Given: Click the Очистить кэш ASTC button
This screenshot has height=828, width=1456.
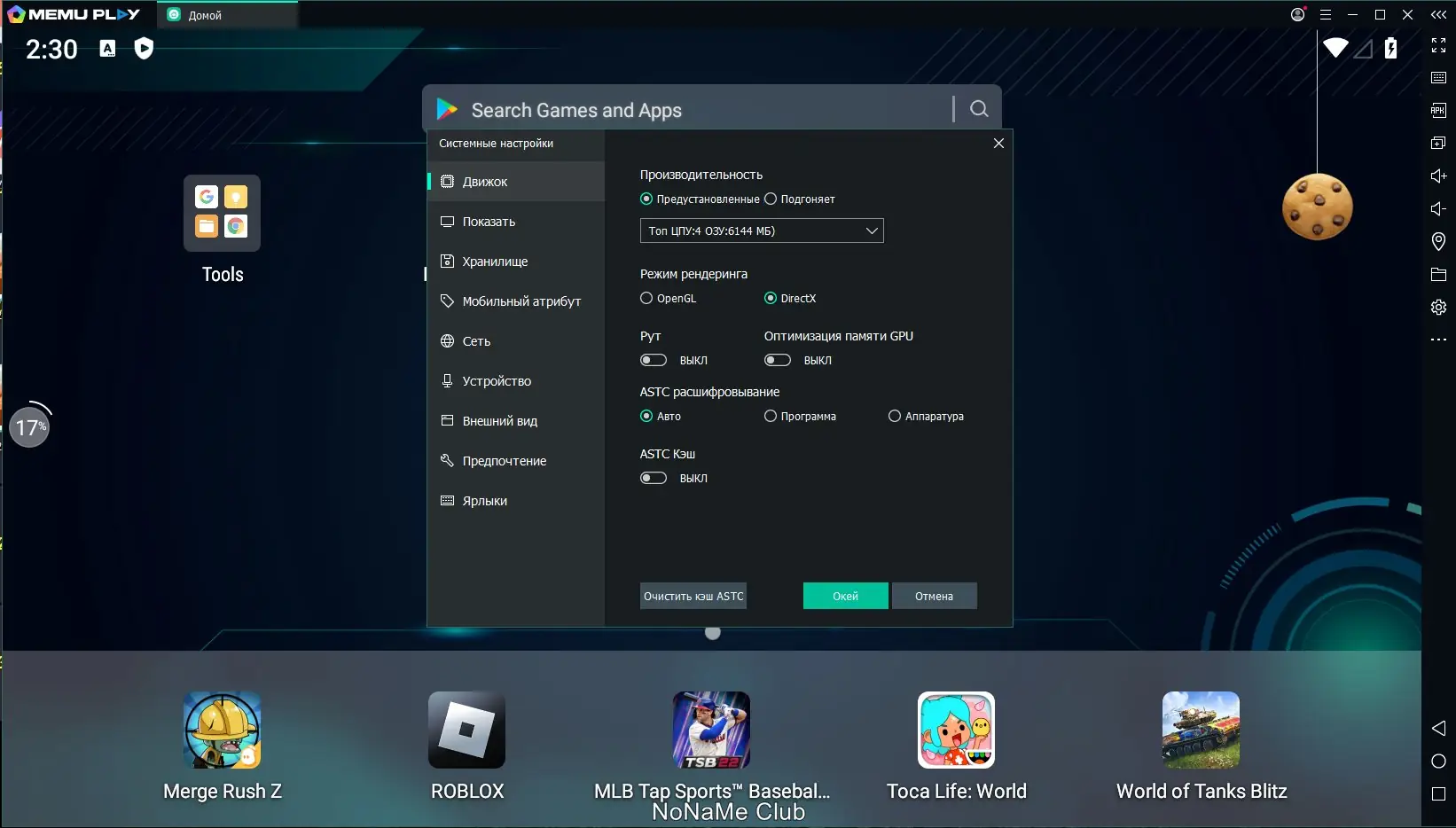Looking at the screenshot, I should tap(693, 596).
